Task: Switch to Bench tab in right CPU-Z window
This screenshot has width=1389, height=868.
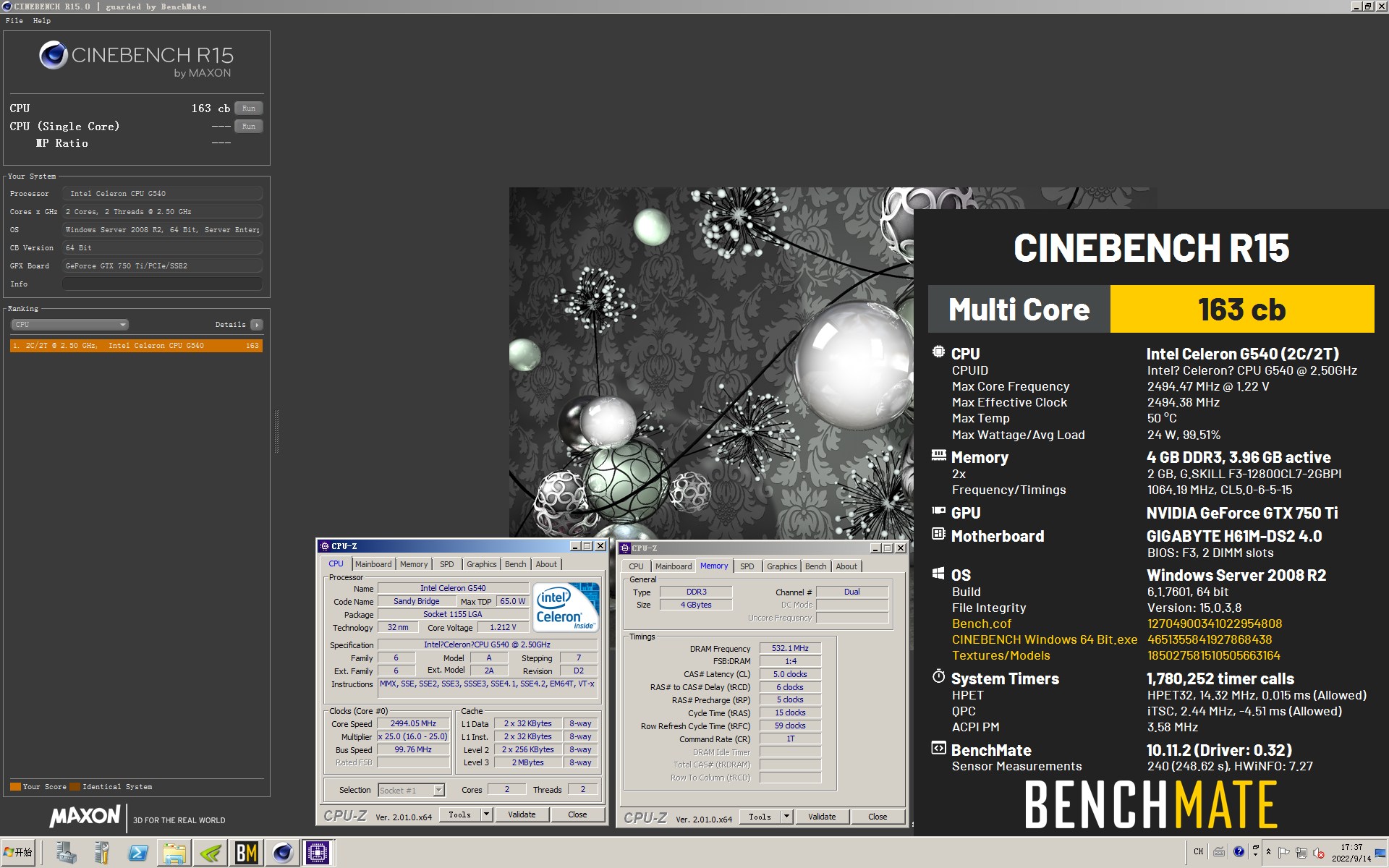Action: [x=815, y=566]
